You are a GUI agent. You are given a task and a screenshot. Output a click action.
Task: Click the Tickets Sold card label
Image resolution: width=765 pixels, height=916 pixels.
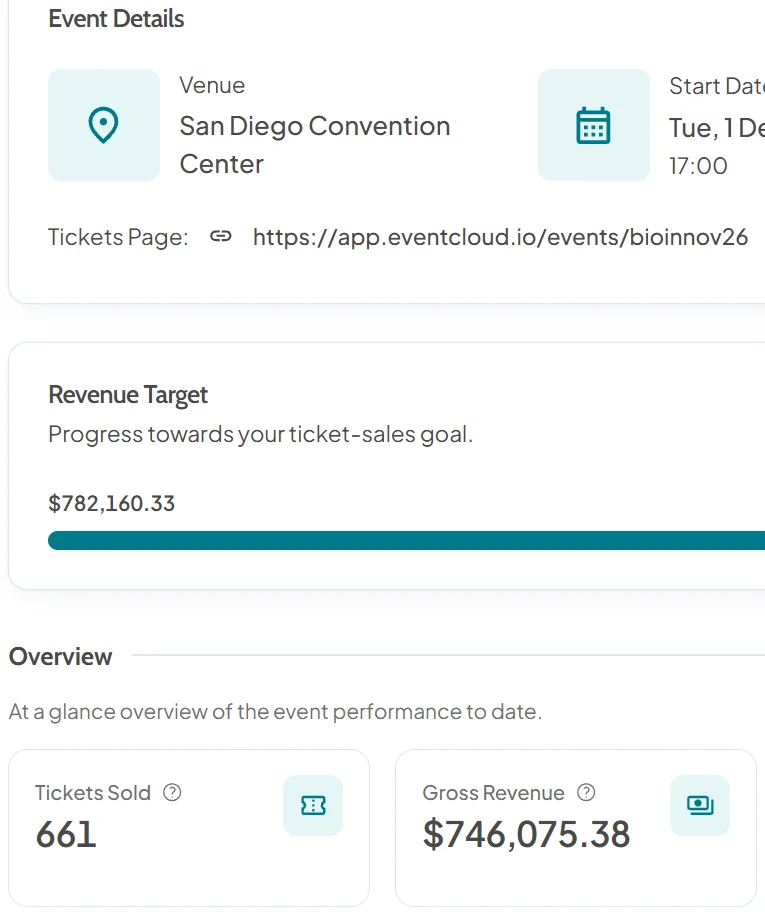(x=93, y=793)
